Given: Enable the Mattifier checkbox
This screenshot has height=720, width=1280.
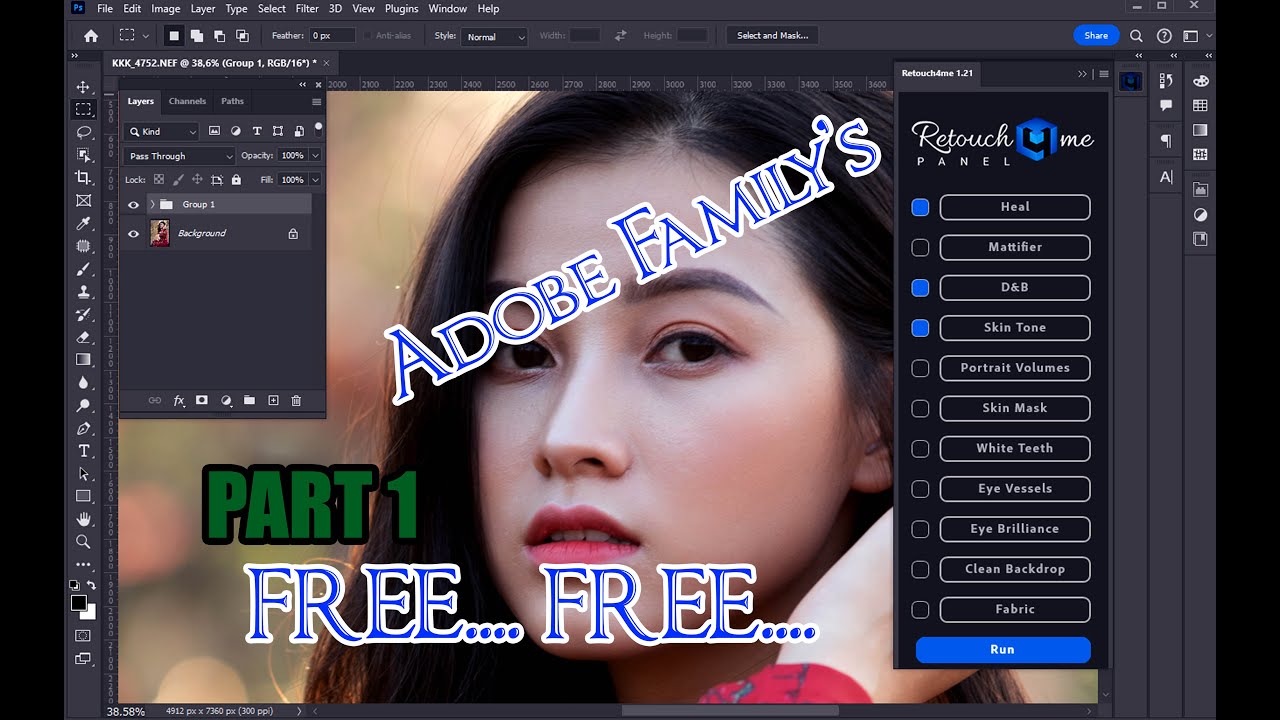Looking at the screenshot, I should tap(920, 247).
